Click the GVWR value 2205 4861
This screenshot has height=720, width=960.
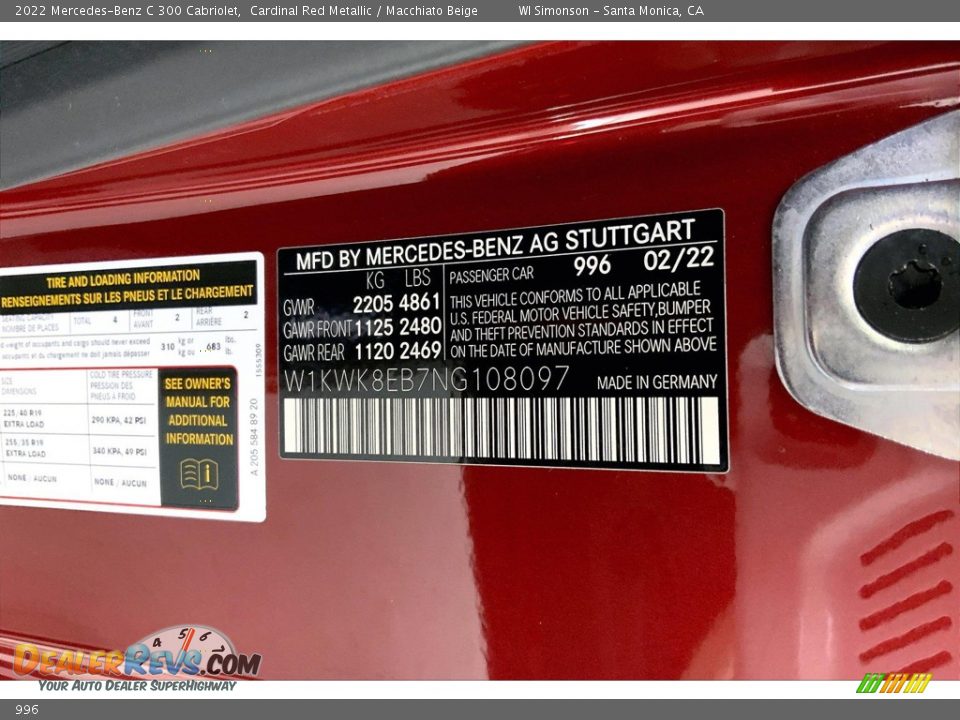(x=396, y=303)
